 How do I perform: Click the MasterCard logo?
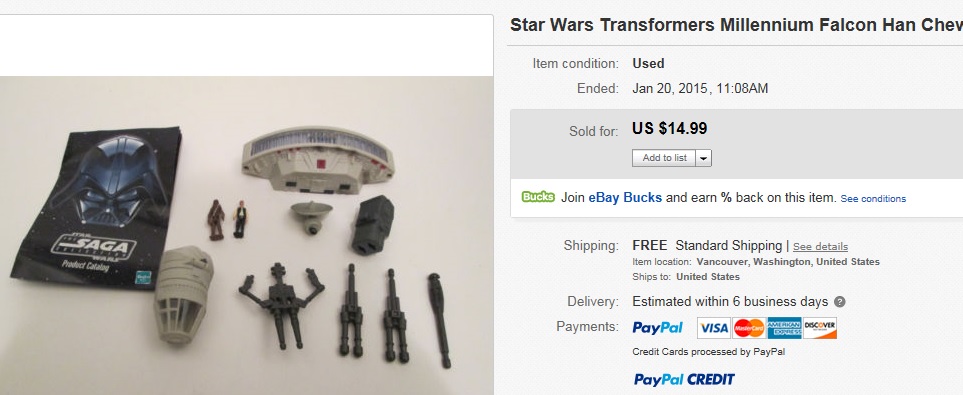click(x=749, y=328)
